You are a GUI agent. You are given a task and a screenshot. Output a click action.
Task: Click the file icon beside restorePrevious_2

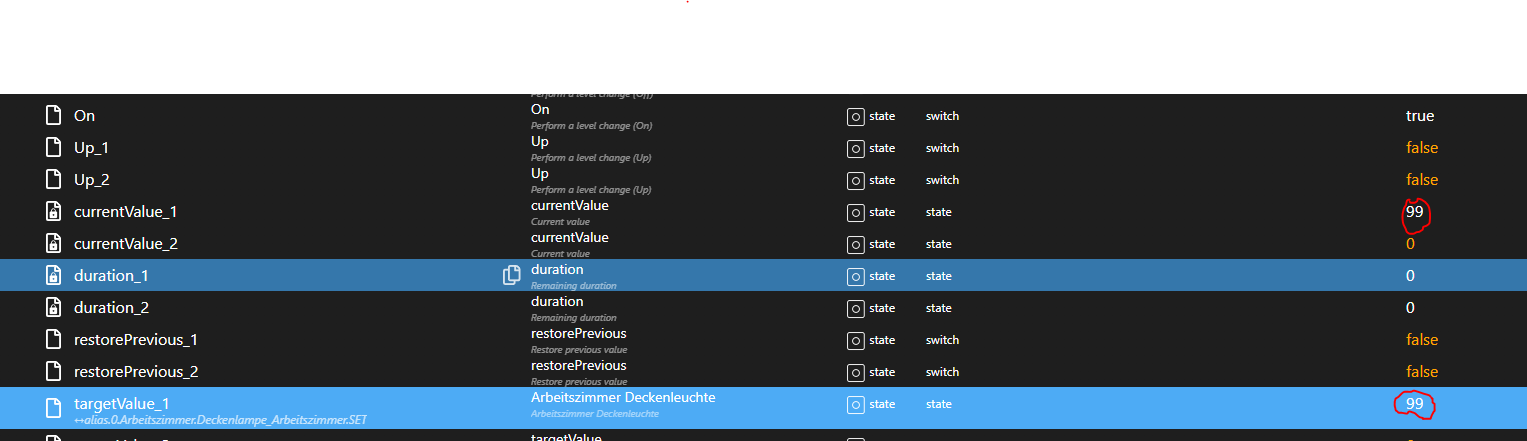coord(54,372)
